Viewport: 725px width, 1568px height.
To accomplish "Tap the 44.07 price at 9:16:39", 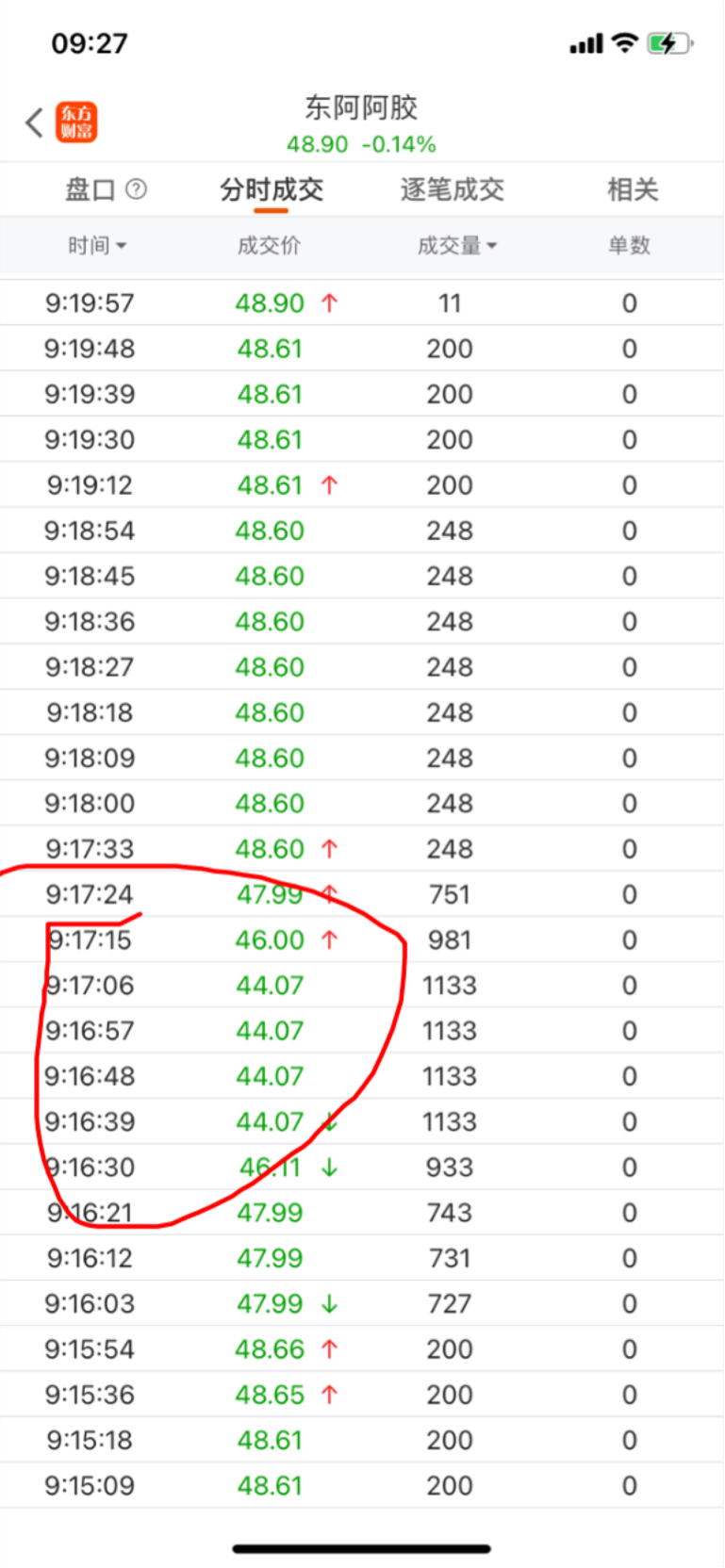I will (270, 1121).
